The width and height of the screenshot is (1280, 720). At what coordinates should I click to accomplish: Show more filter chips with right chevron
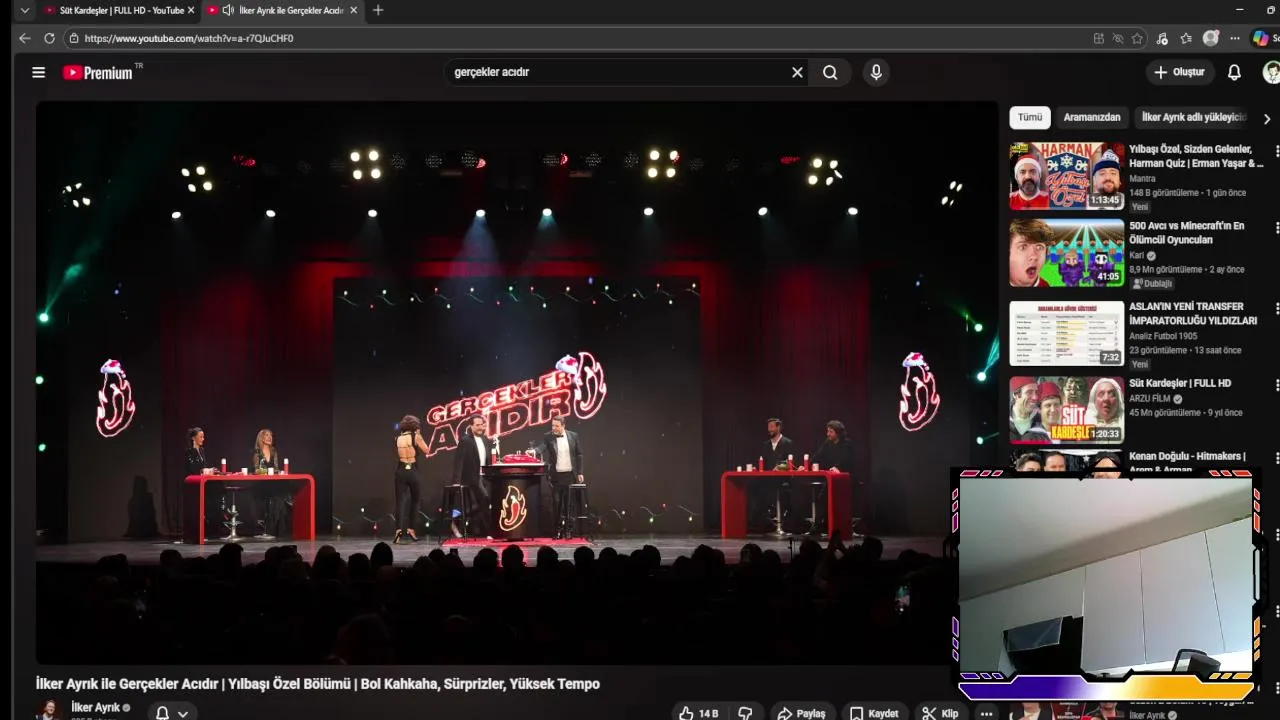click(x=1267, y=118)
